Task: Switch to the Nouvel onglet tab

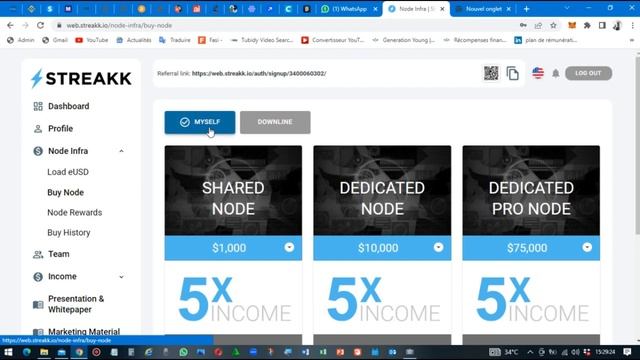Action: (483, 9)
